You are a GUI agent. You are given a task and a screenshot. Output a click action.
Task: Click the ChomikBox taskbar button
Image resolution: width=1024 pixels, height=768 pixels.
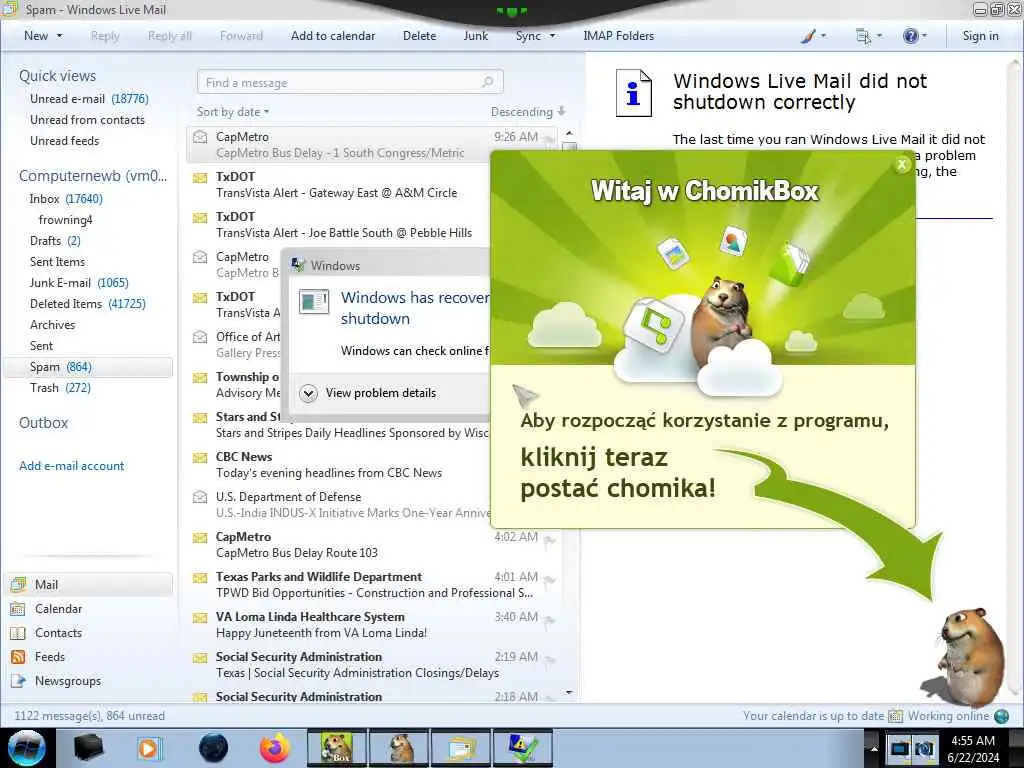(337, 748)
